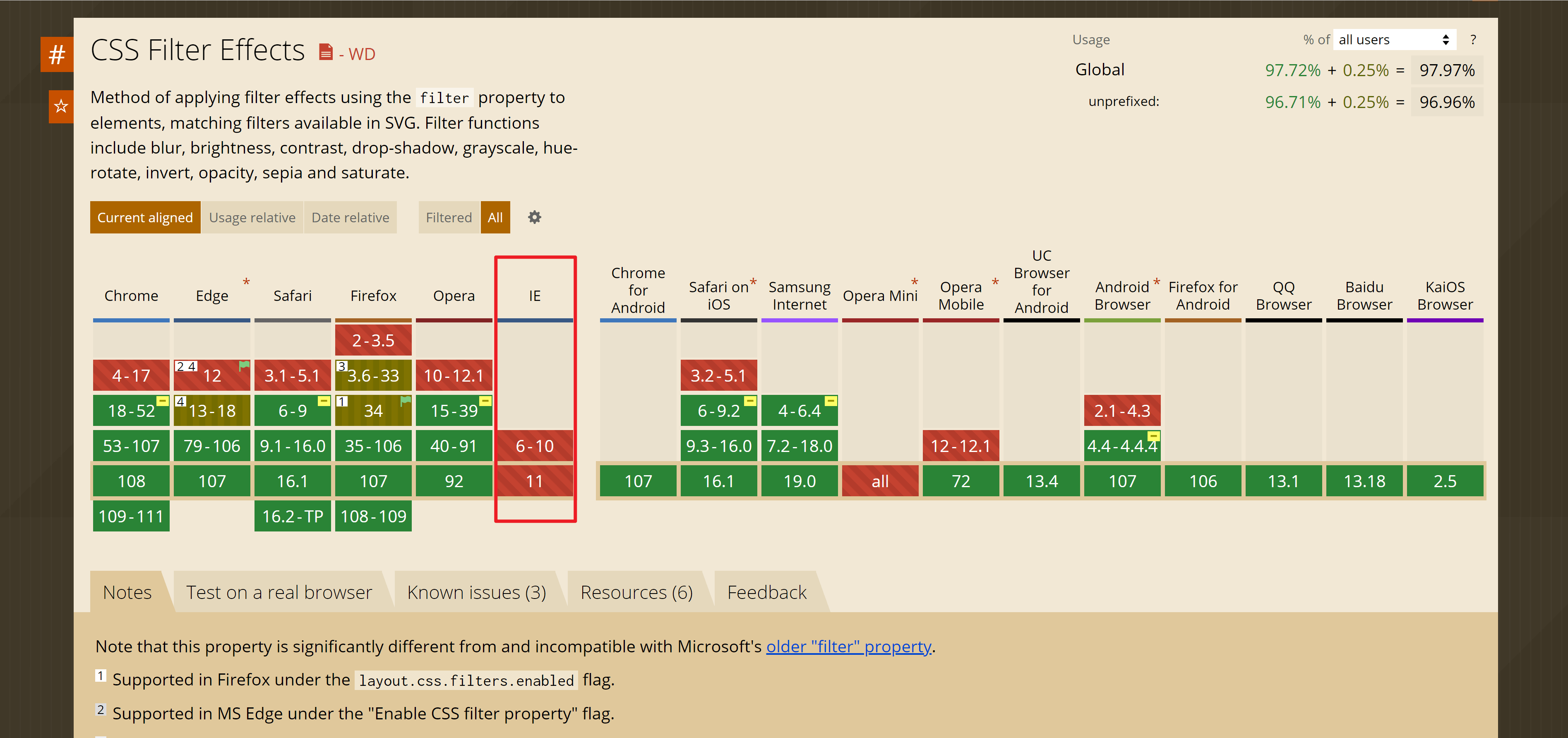Viewport: 1568px width, 738px height.
Task: Click the usage help question mark
Action: pos(1472,40)
